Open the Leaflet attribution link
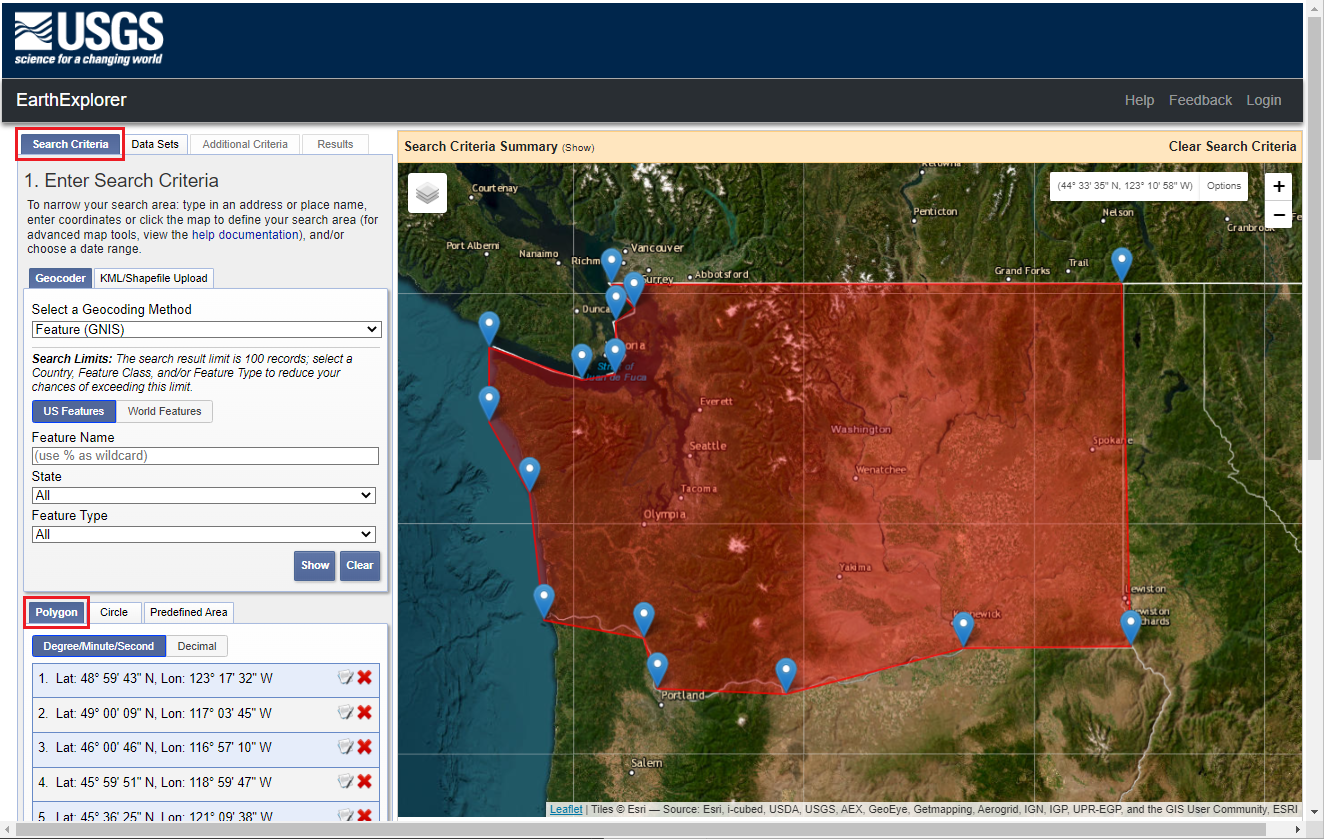Image resolution: width=1324 pixels, height=839 pixels. click(566, 809)
